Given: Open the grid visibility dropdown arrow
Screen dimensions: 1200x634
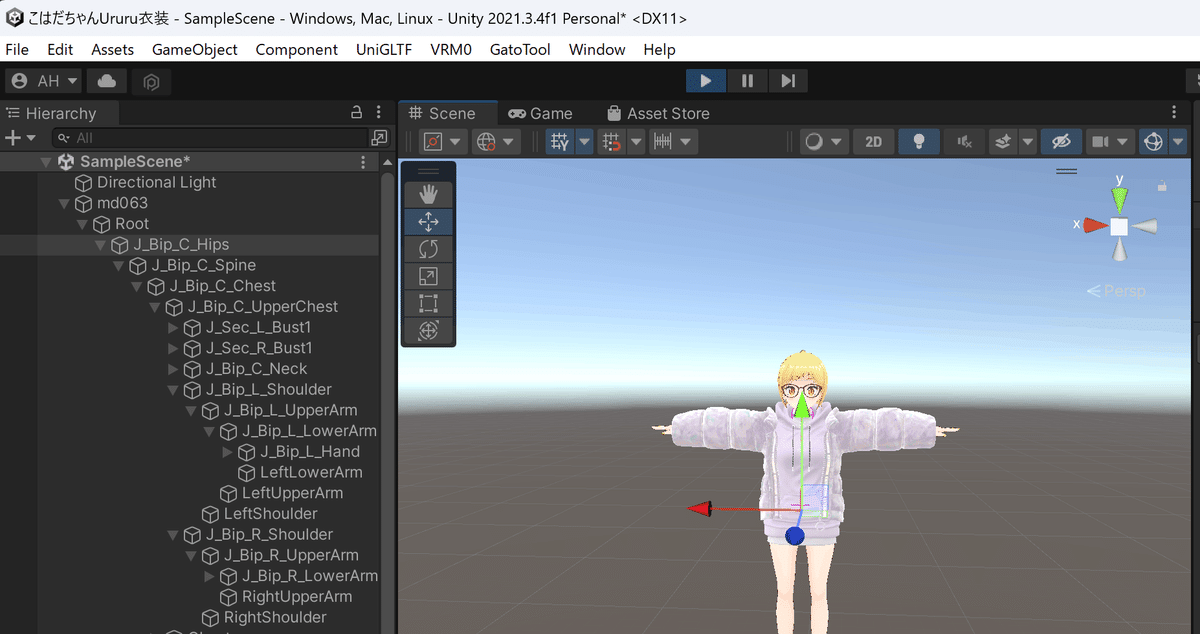Looking at the screenshot, I should pos(585,142).
